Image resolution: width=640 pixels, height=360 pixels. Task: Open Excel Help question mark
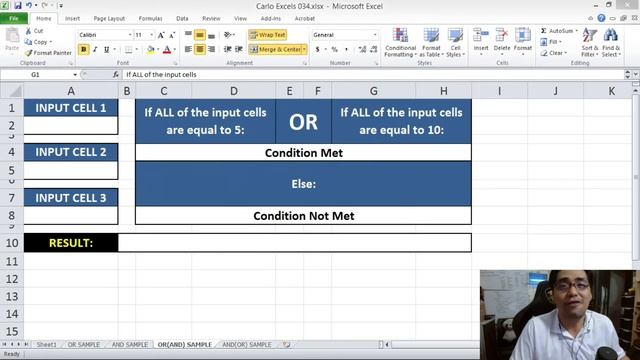point(601,18)
